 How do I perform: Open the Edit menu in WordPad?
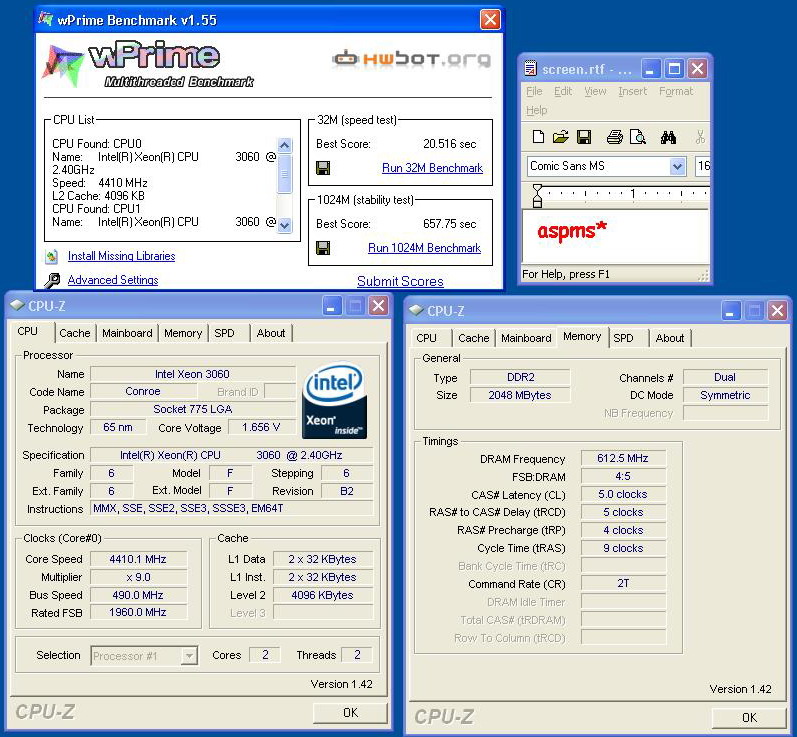563,91
